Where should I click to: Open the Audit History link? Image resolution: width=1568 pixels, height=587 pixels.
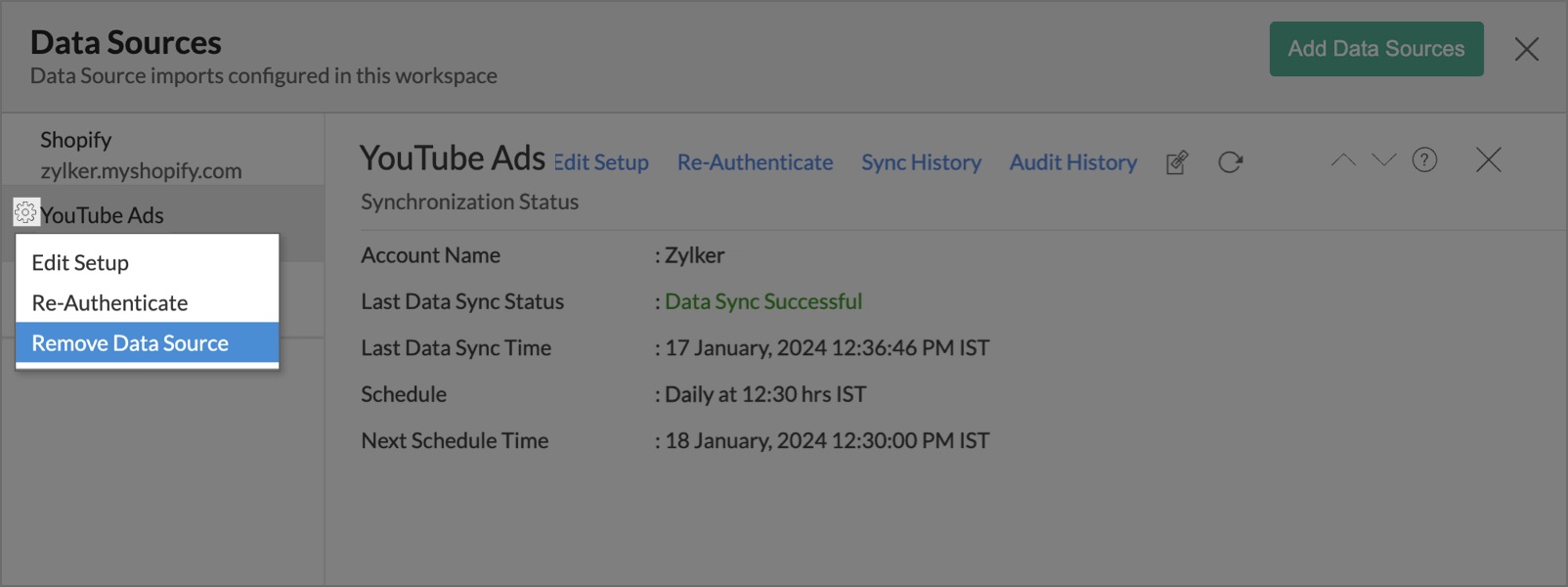click(x=1073, y=162)
